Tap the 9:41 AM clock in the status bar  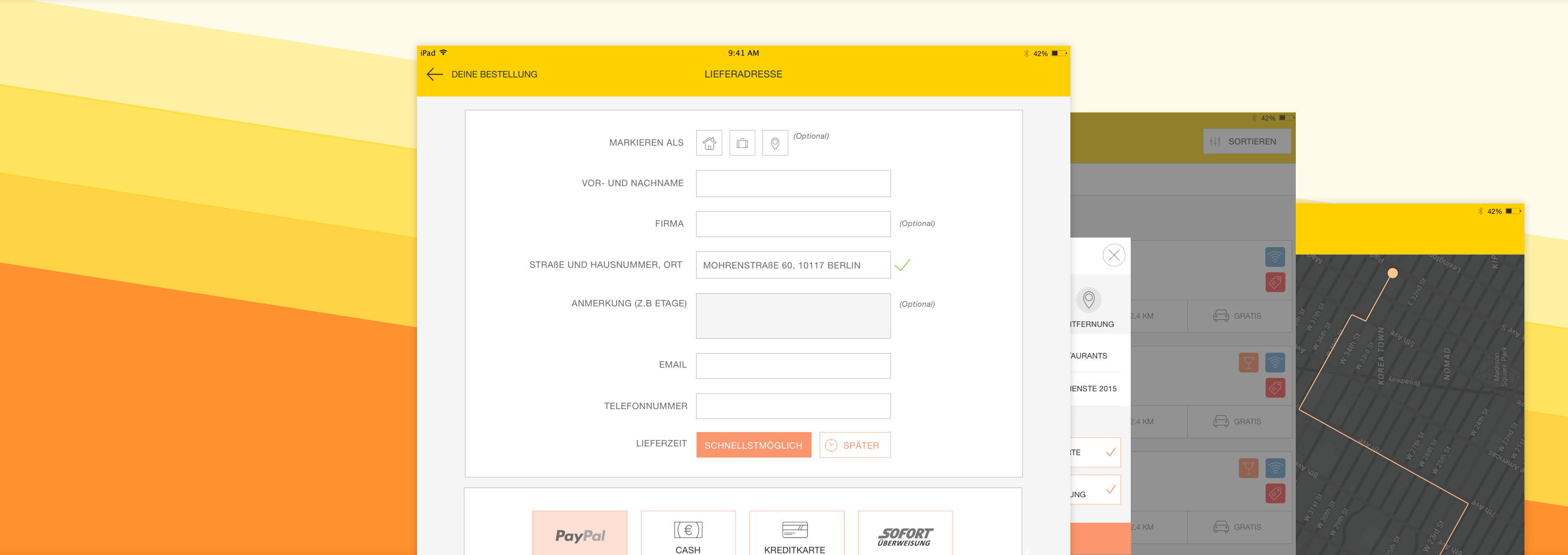[743, 53]
